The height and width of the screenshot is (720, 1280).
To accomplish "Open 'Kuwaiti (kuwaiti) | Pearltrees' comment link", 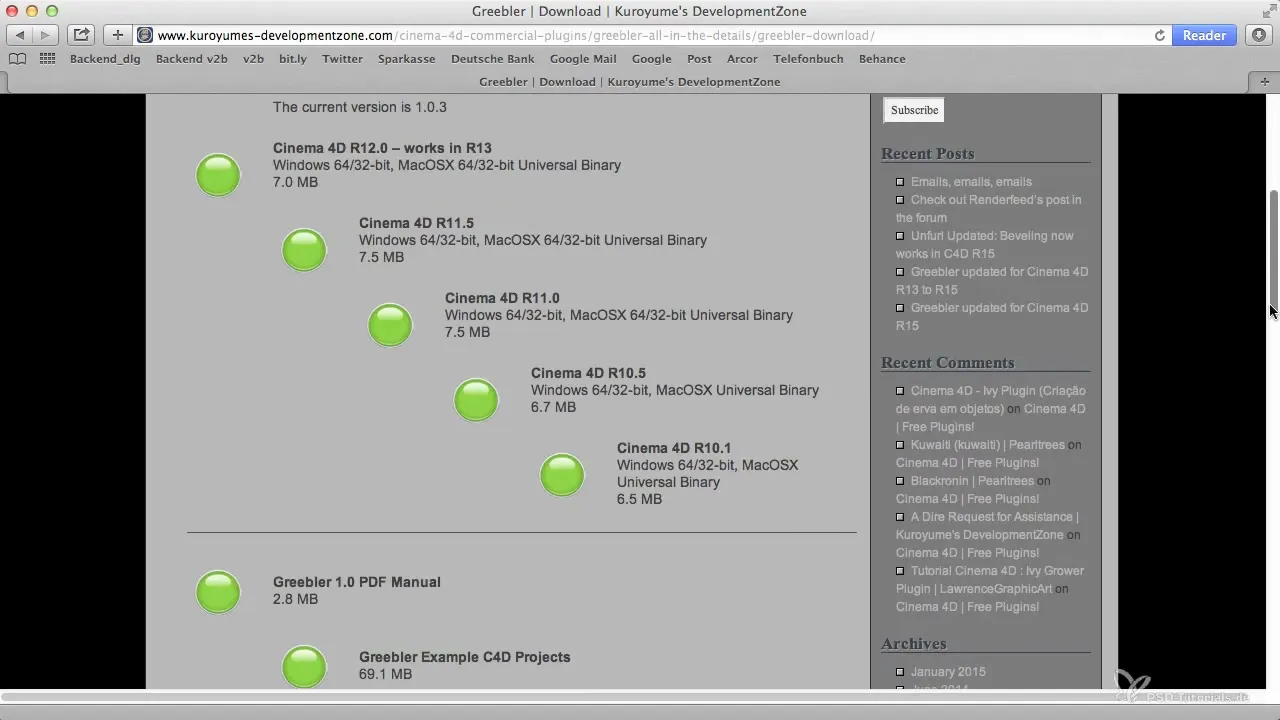I will tap(987, 445).
